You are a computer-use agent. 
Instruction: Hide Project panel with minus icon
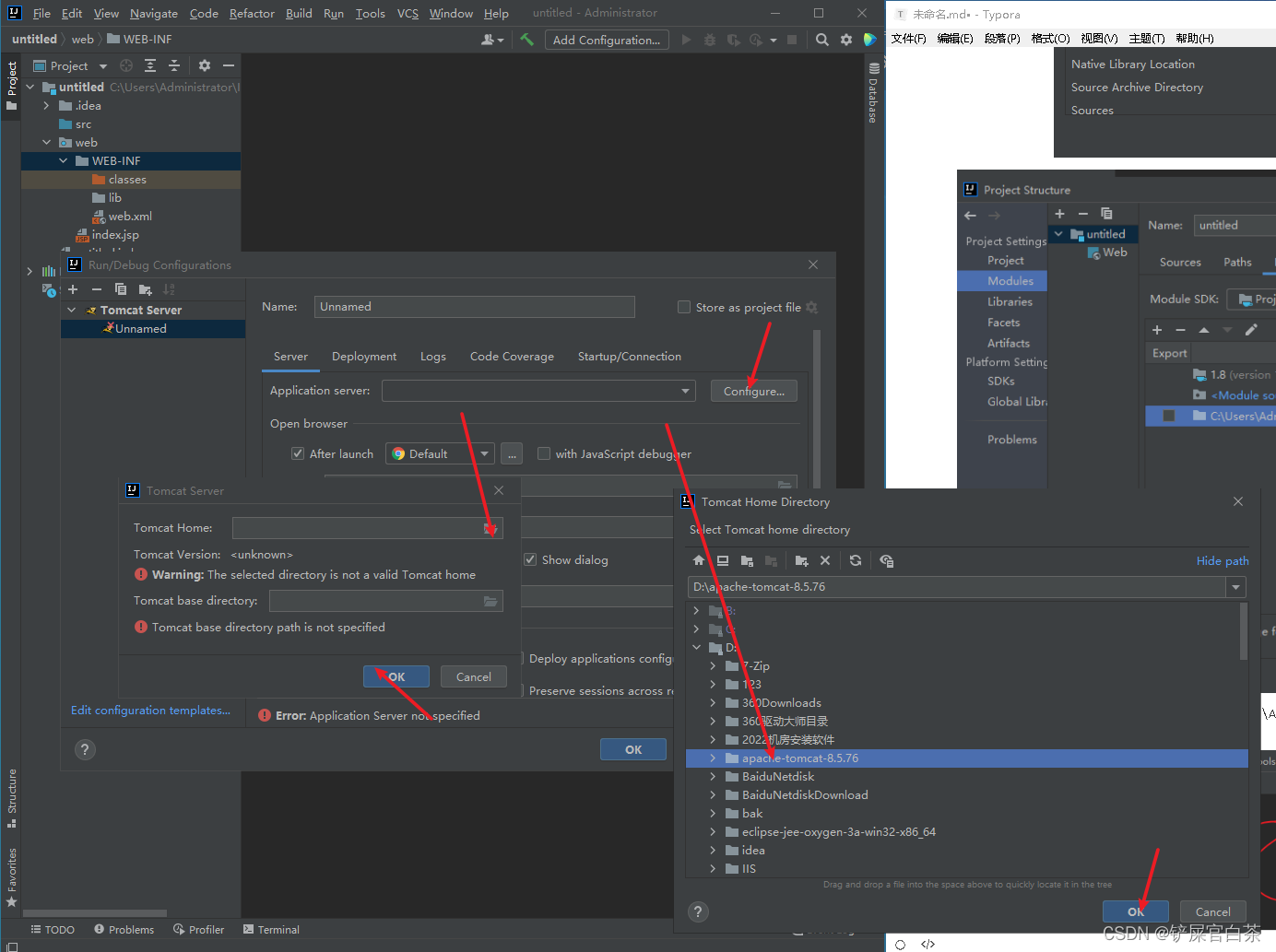pos(229,65)
